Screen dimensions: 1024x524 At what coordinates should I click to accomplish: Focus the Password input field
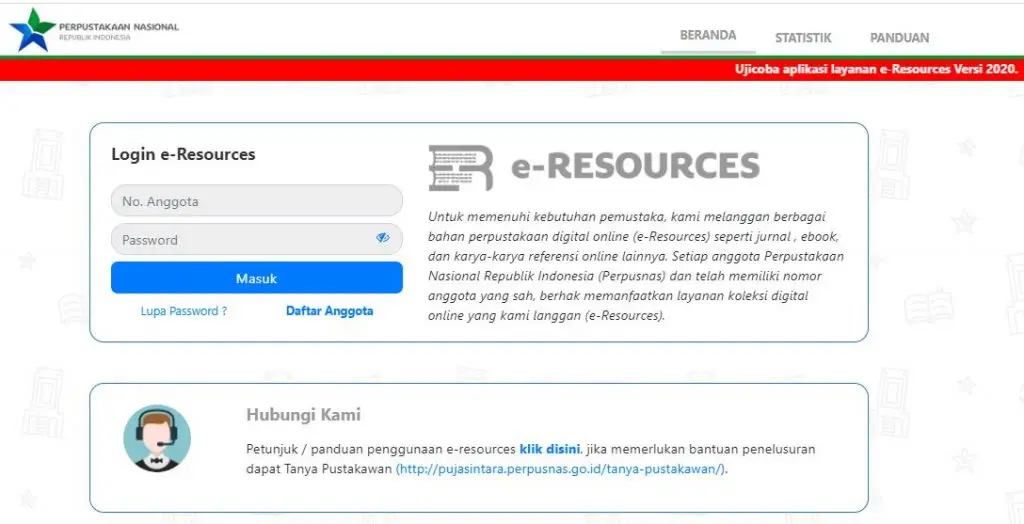(257, 239)
